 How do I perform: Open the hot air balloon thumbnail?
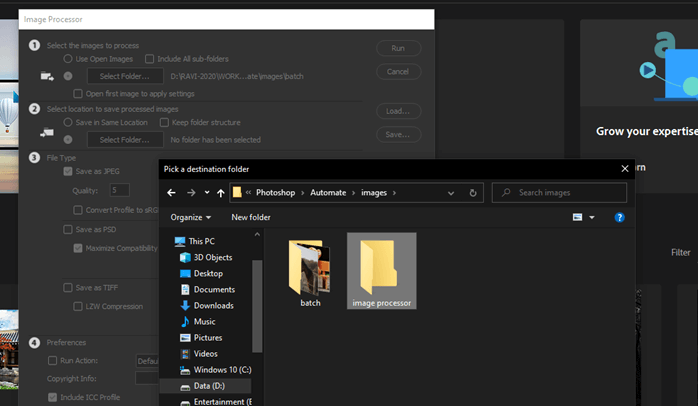9,115
